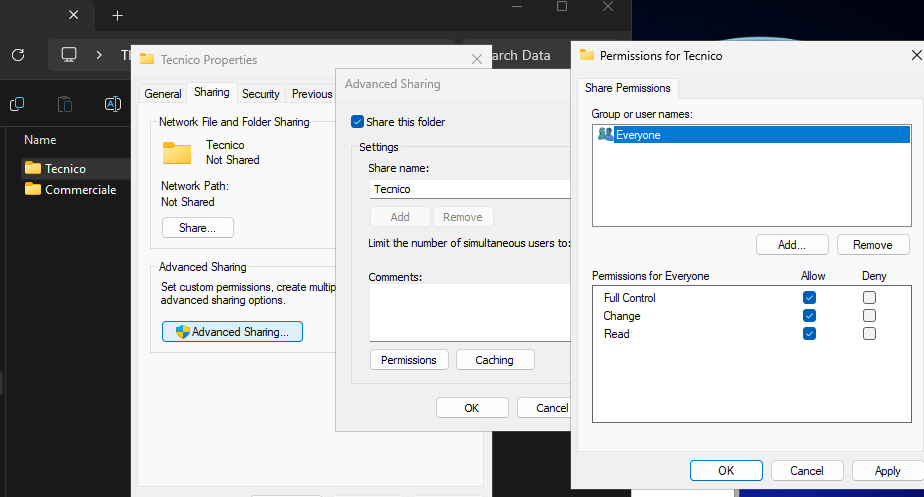This screenshot has width=924, height=497.
Task: Uncheck the Share this folder checkbox
Action: (x=357, y=122)
